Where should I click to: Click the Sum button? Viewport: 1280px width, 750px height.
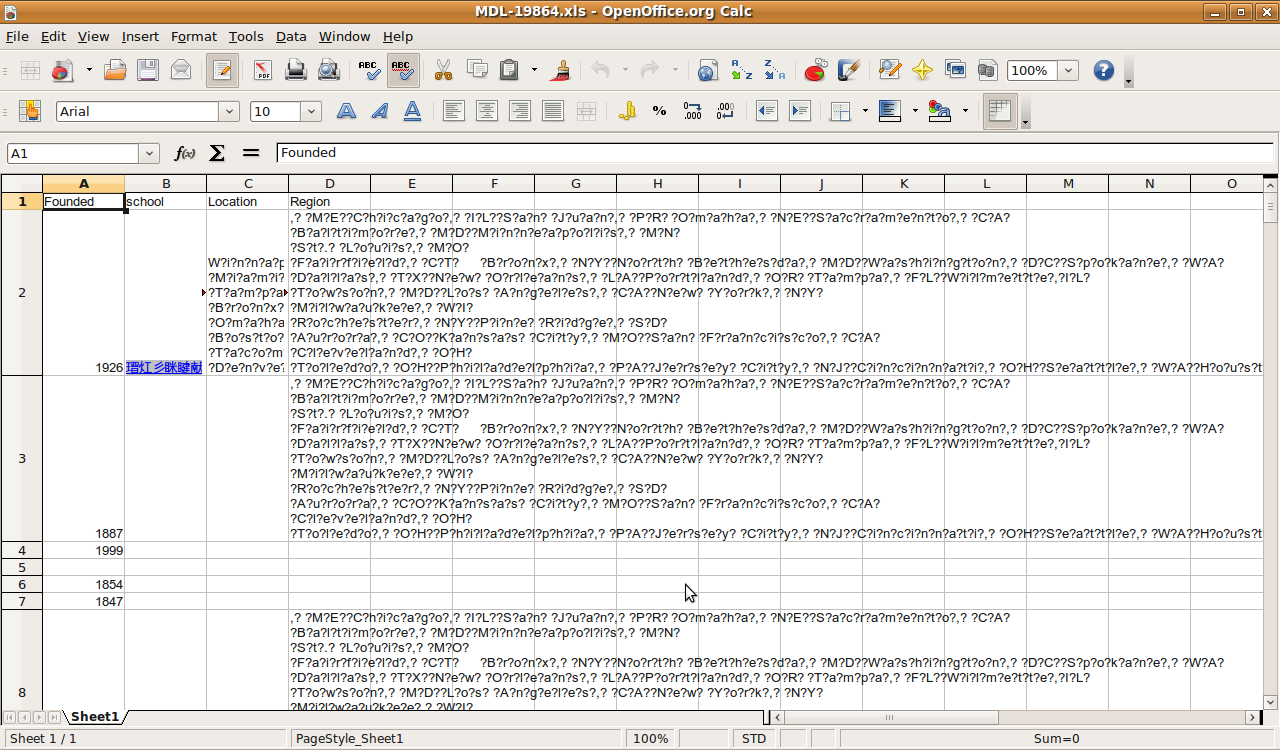coord(217,153)
